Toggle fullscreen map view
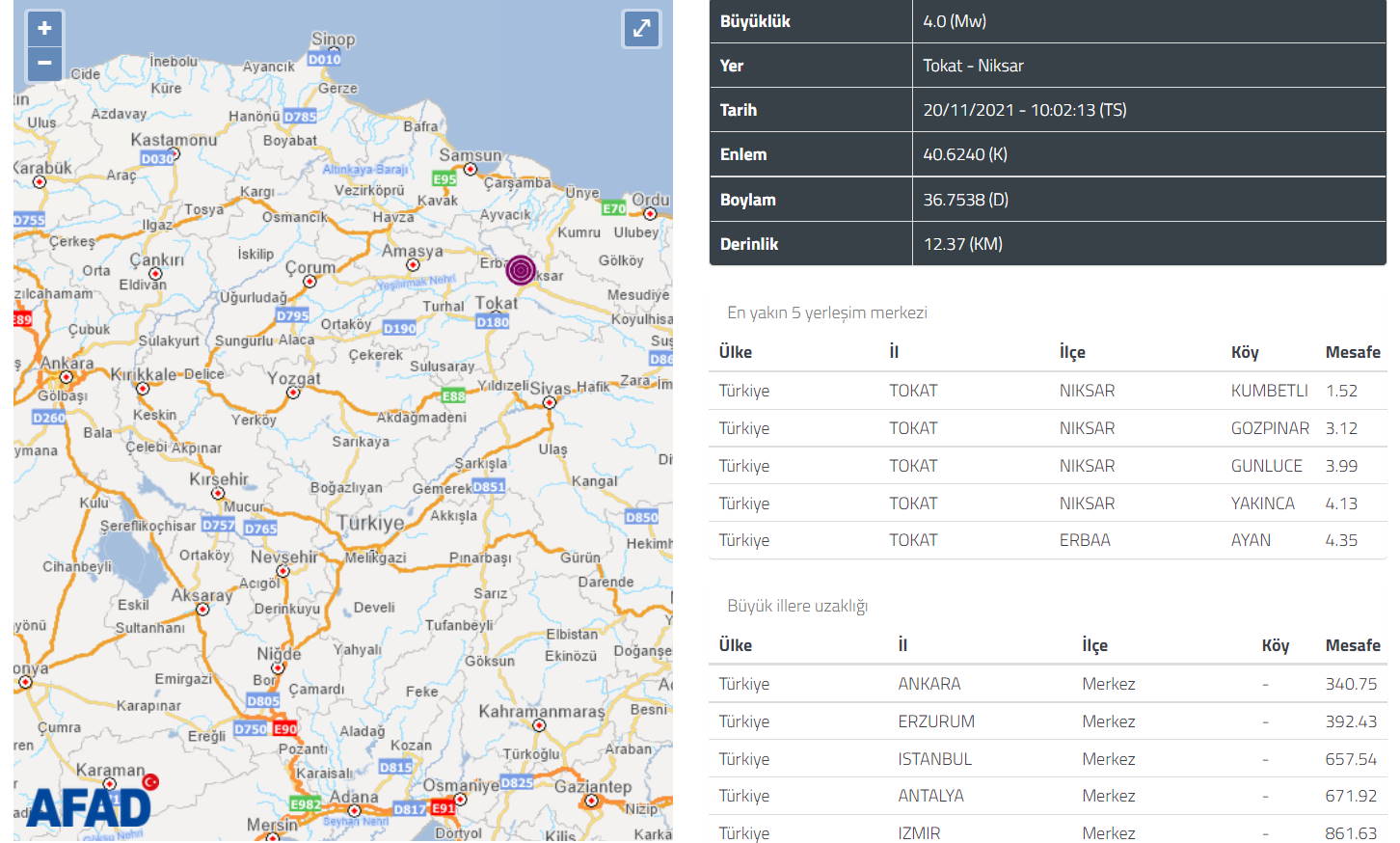The width and height of the screenshot is (1400, 843). (641, 29)
